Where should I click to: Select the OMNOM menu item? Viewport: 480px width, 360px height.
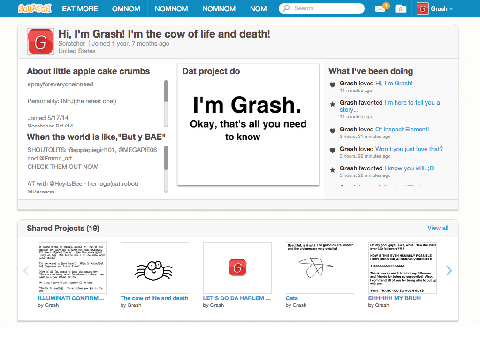tap(126, 9)
